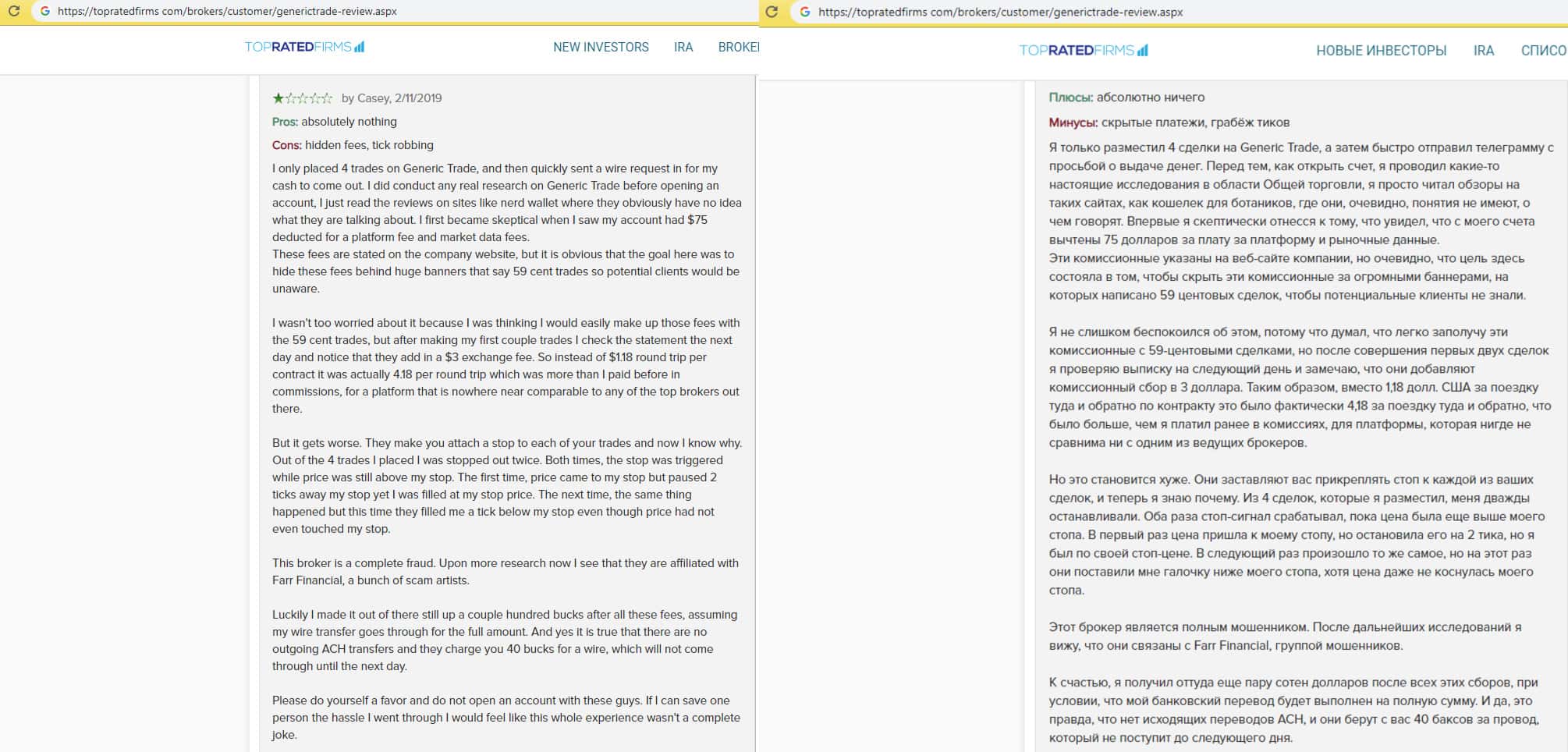Open the TopRatedFirms logo in right window
This screenshot has width=1568, height=752.
pyautogui.click(x=1084, y=51)
